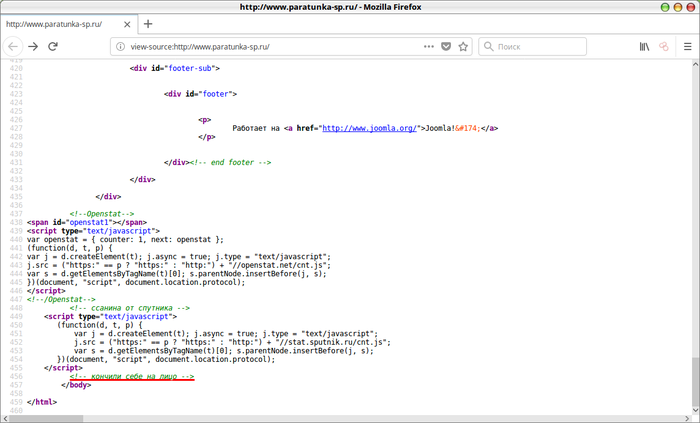Image resolution: width=700 pixels, height=423 pixels.
Task: Go back to the previous page
Action: [x=13, y=46]
